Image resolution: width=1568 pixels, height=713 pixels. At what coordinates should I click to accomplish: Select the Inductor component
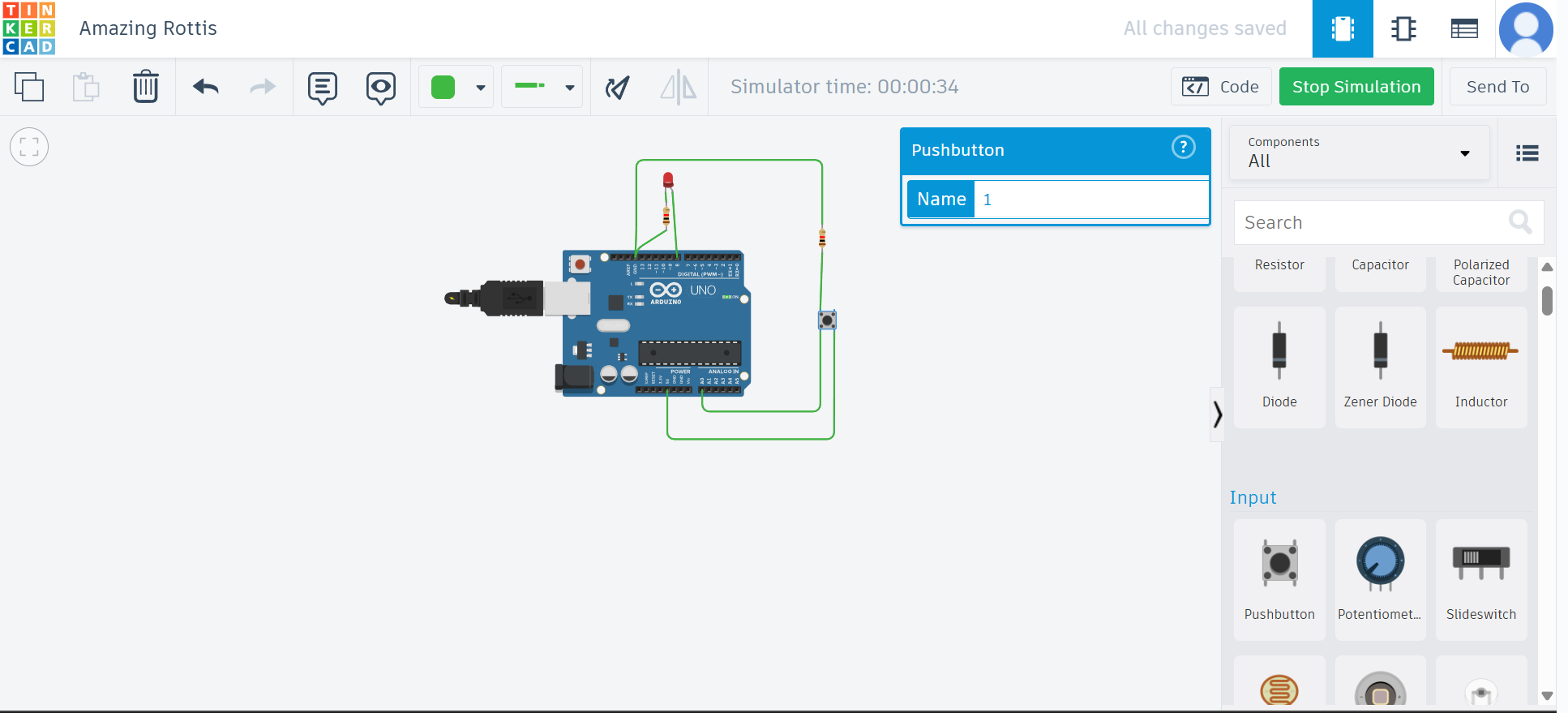(x=1481, y=367)
